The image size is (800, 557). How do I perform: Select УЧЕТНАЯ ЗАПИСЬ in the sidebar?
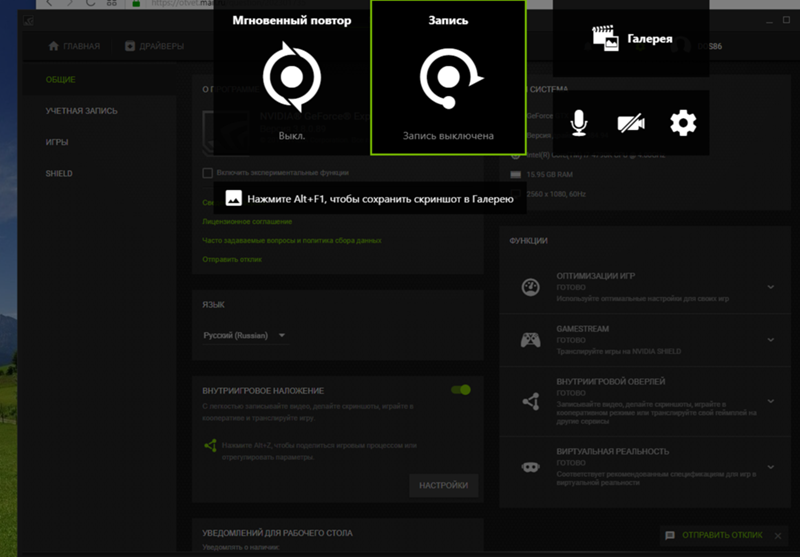(x=81, y=111)
